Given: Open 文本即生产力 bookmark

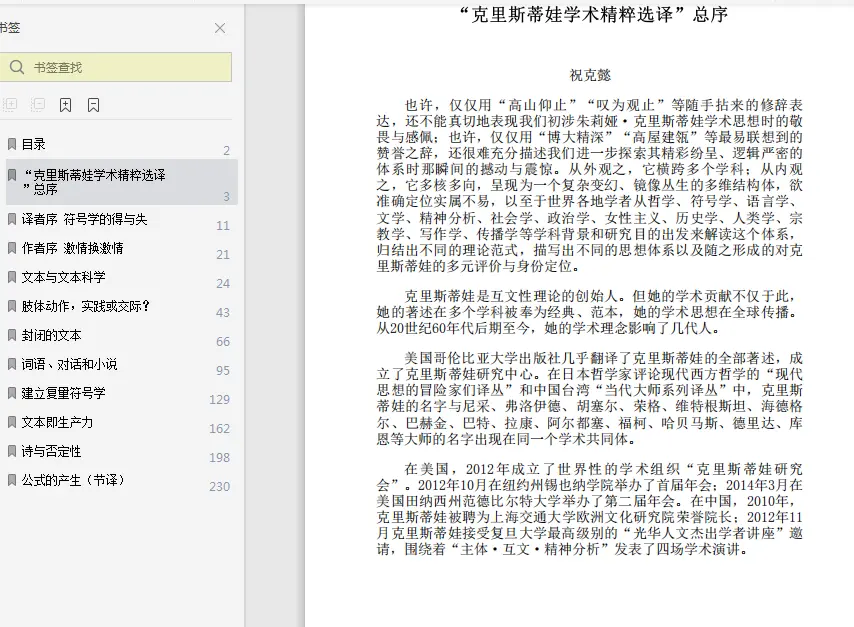Looking at the screenshot, I should 57,422.
